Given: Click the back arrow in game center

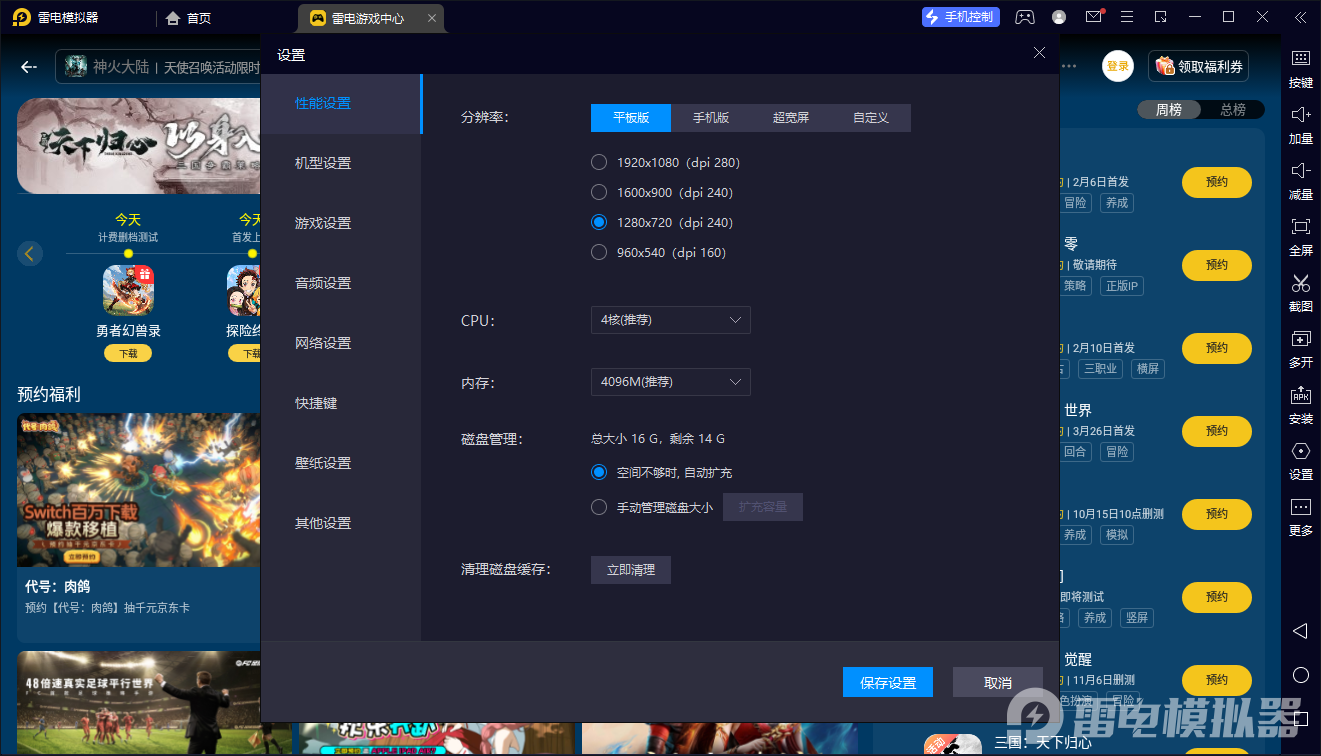Looking at the screenshot, I should coord(29,67).
